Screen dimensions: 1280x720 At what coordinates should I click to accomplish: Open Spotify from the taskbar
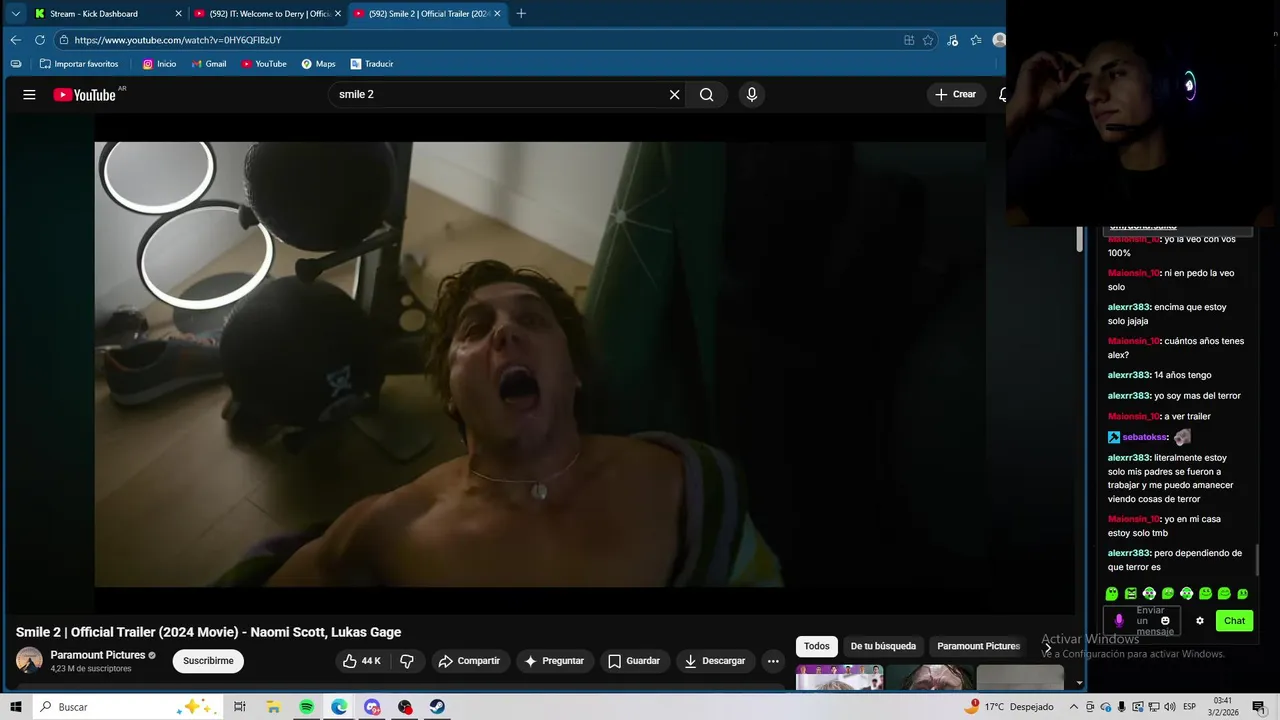pos(306,707)
